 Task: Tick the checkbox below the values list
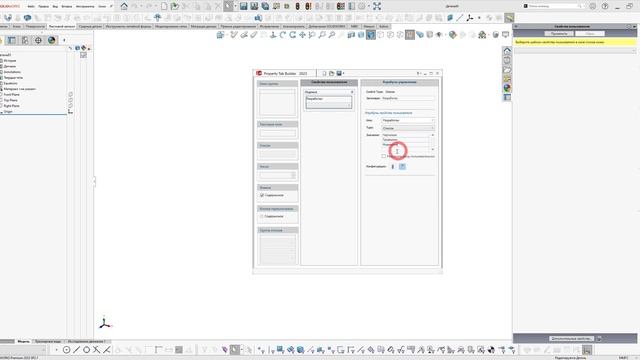[384, 156]
